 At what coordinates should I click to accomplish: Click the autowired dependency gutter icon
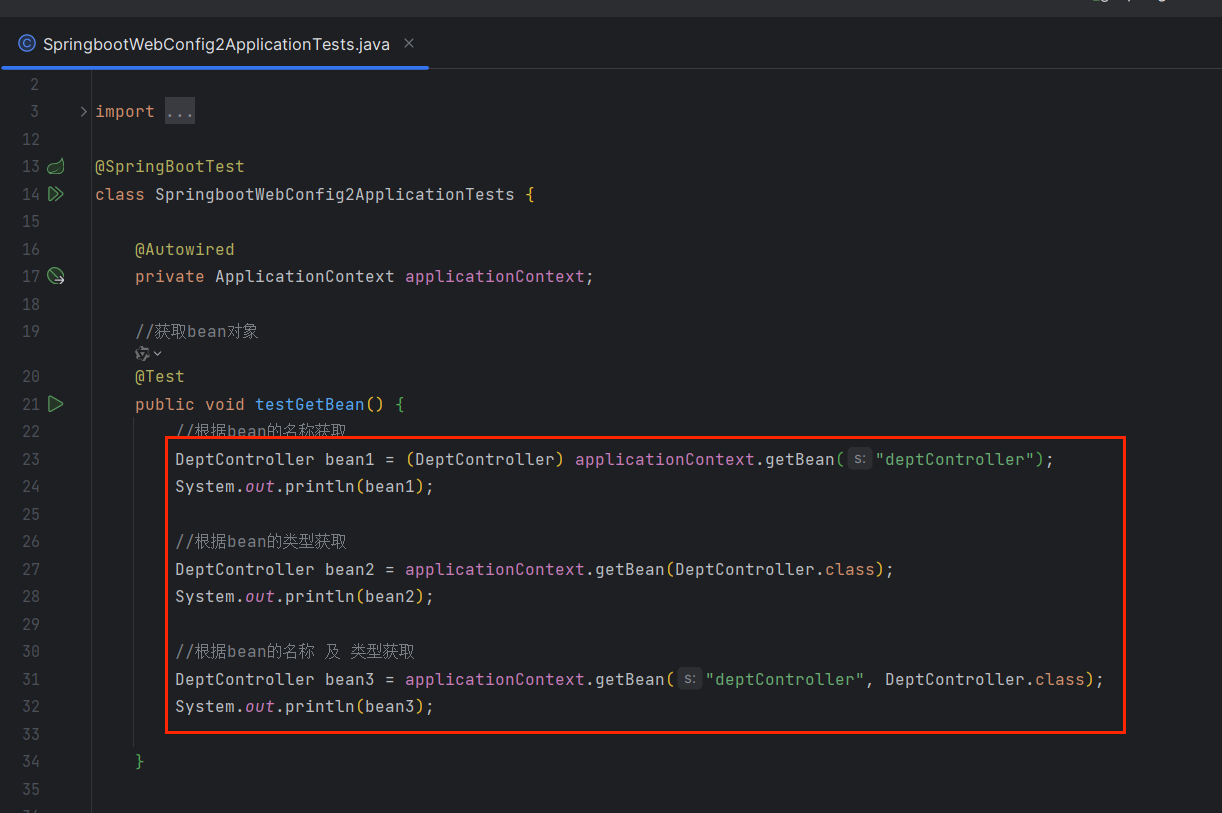56,276
